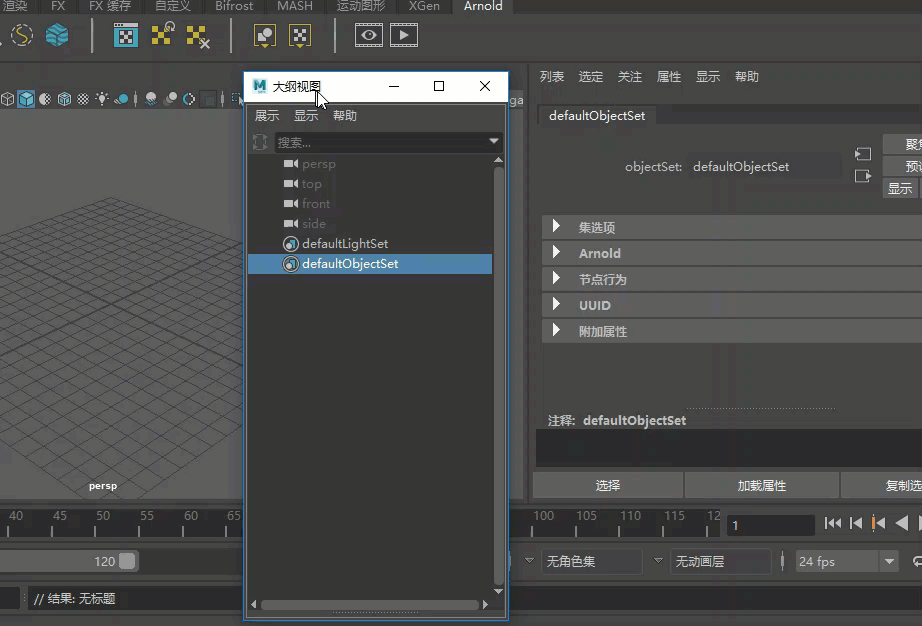Click the 选择 button
Image resolution: width=922 pixels, height=626 pixels.
pos(607,486)
